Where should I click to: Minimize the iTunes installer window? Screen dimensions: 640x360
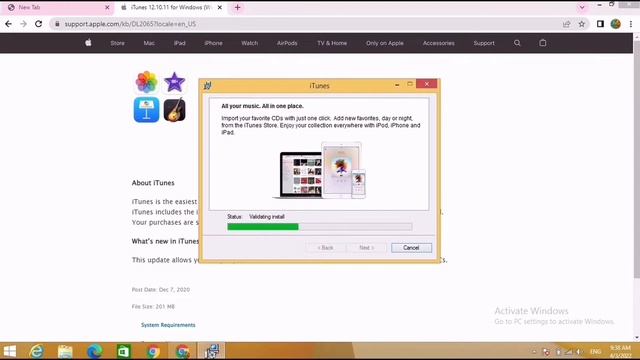tap(397, 84)
